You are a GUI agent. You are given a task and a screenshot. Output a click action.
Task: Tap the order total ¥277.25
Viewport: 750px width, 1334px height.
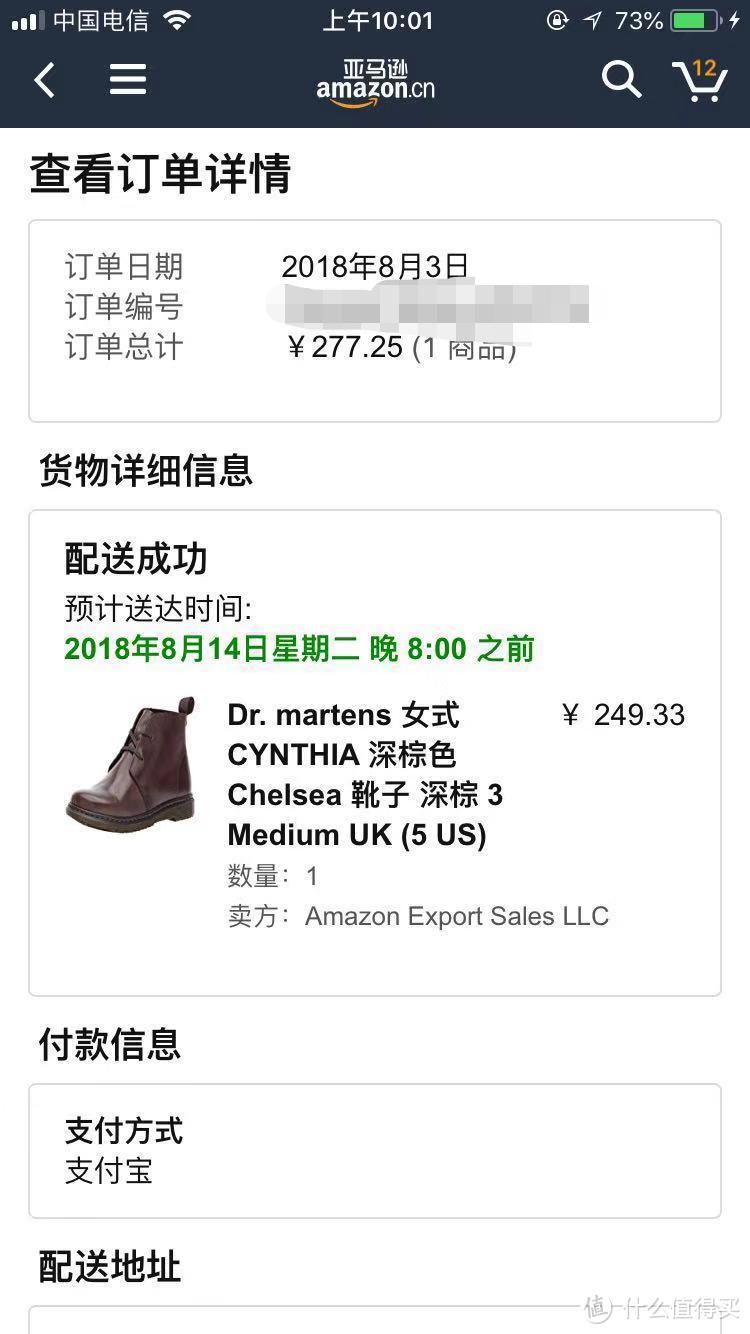point(345,347)
